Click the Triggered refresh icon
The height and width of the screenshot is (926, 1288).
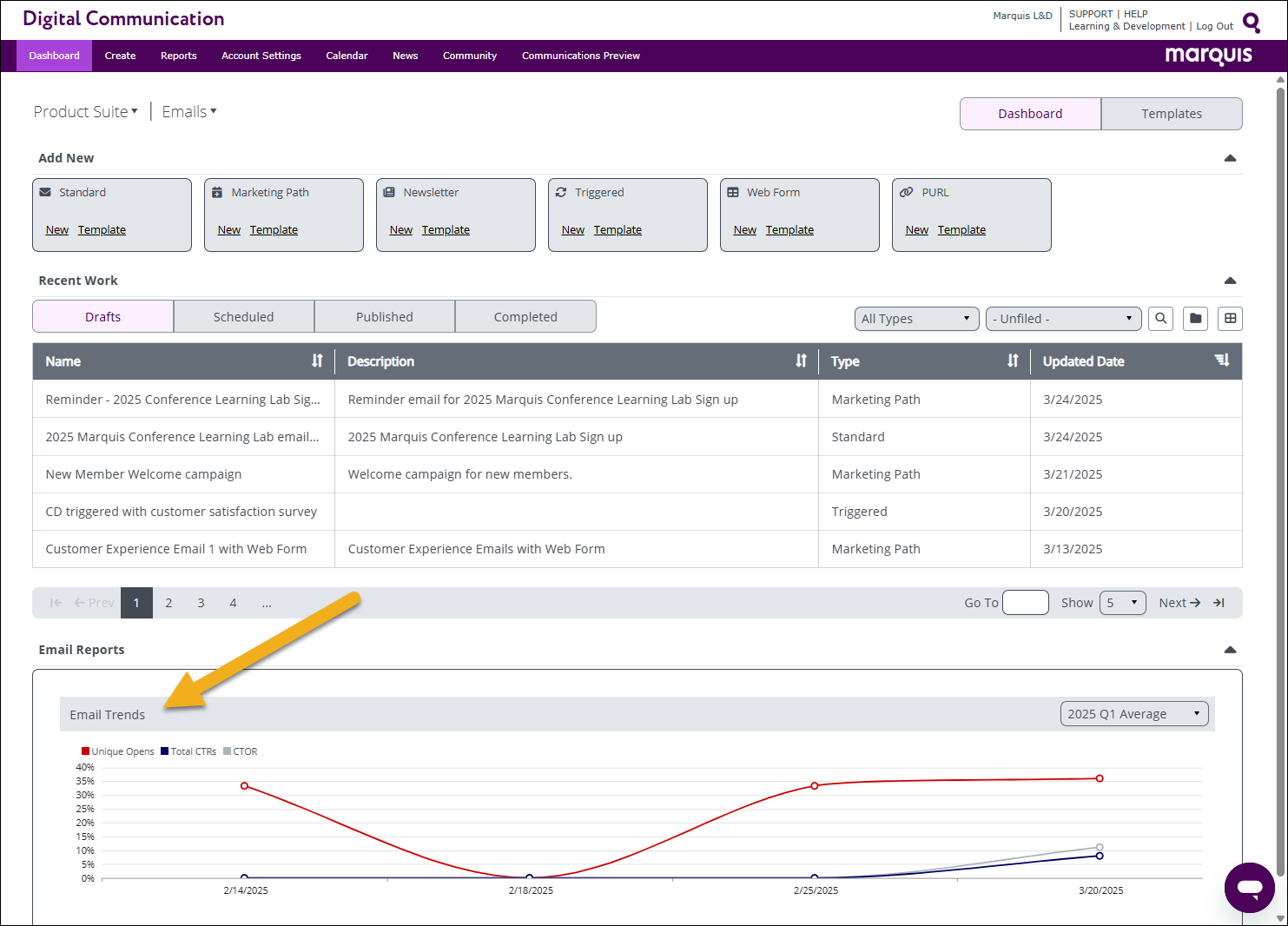click(x=561, y=192)
